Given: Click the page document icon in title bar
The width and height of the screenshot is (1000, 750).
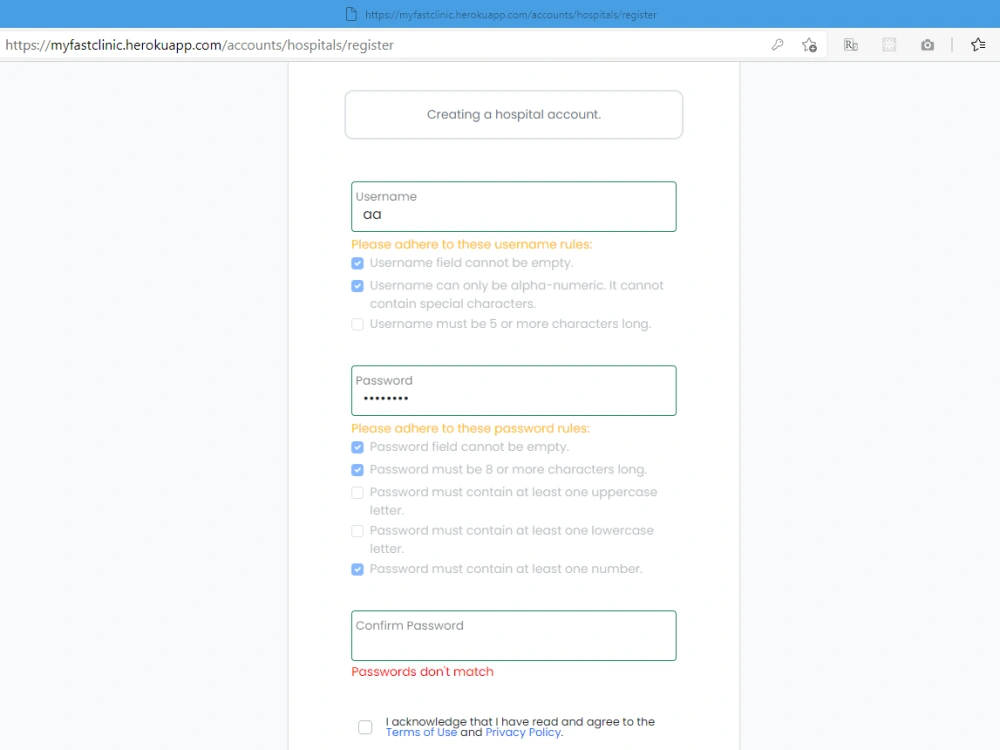Looking at the screenshot, I should point(351,14).
